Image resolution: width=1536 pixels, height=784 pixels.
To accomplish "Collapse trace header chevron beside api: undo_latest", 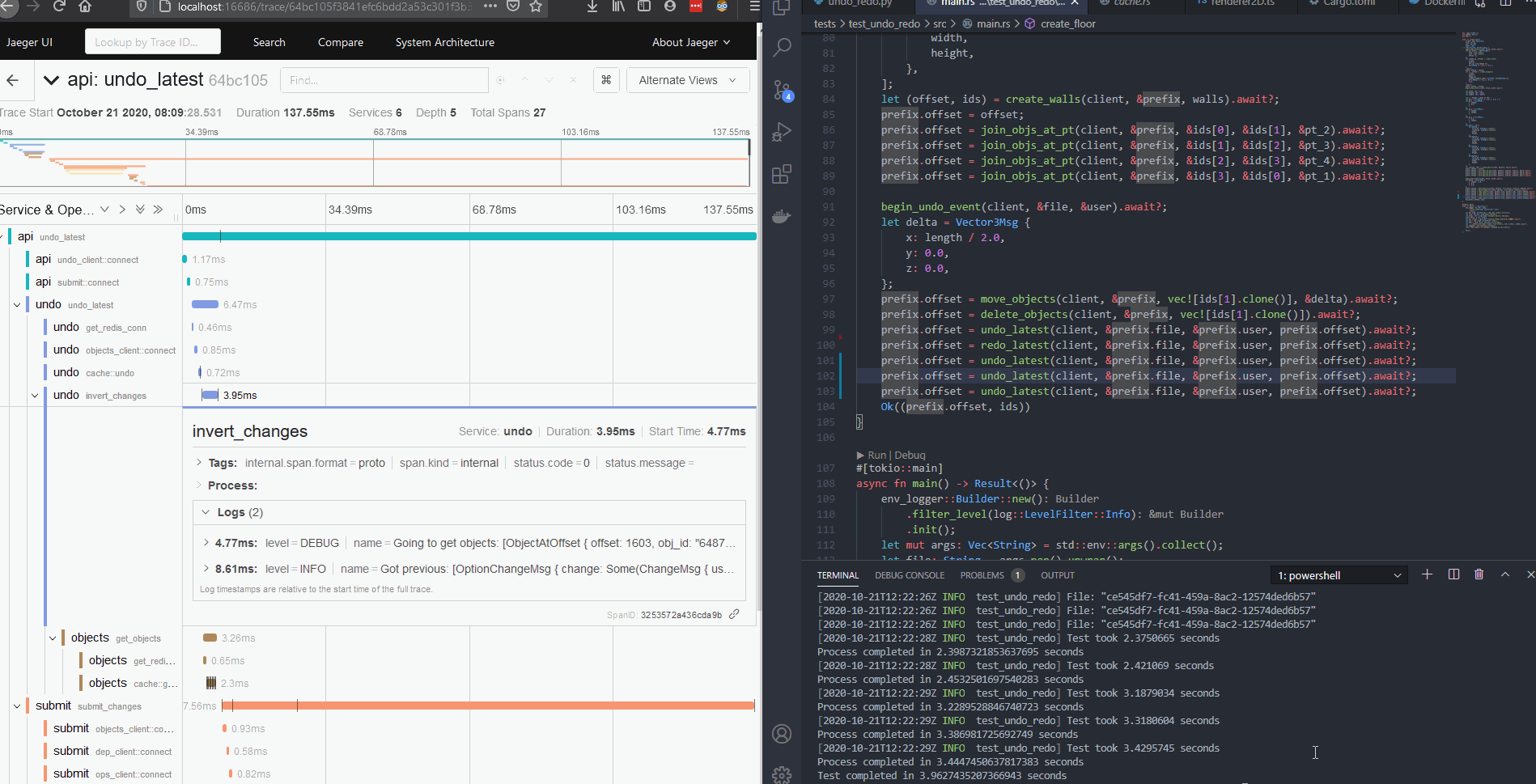I will [51, 80].
